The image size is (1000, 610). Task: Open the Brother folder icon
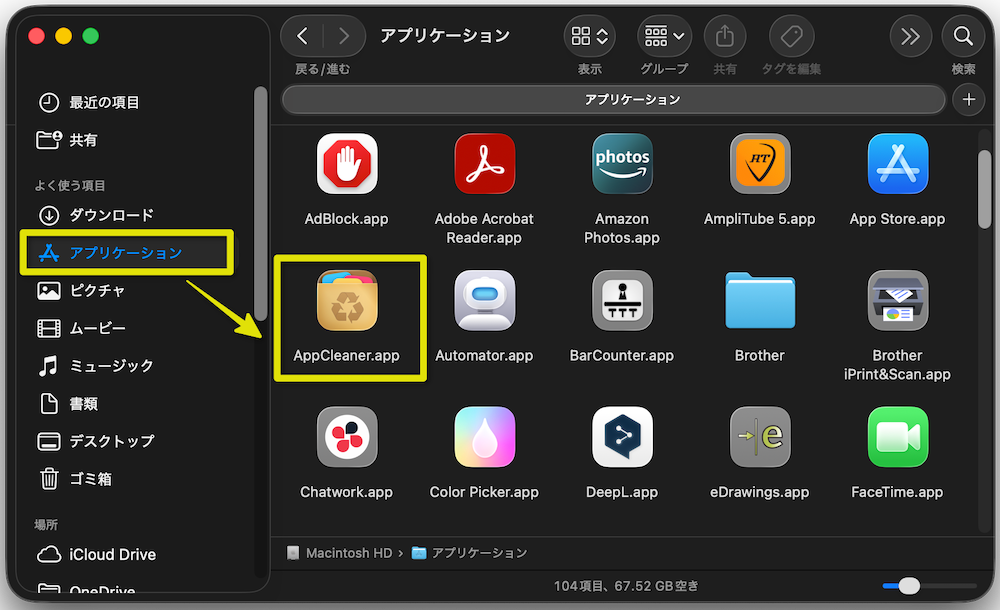click(760, 300)
